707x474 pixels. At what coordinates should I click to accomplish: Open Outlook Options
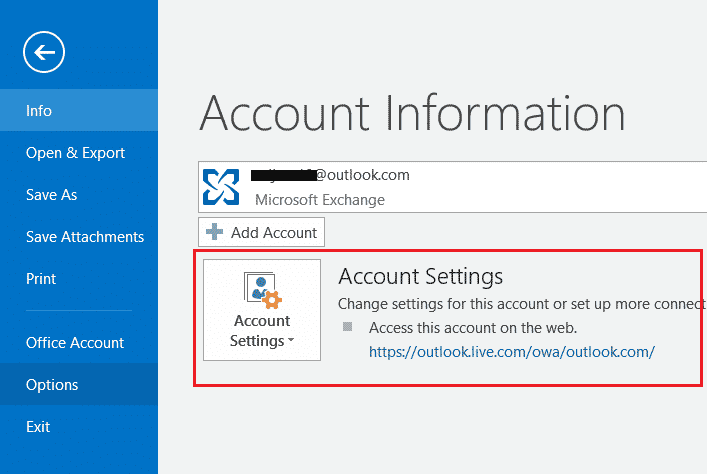(x=79, y=385)
